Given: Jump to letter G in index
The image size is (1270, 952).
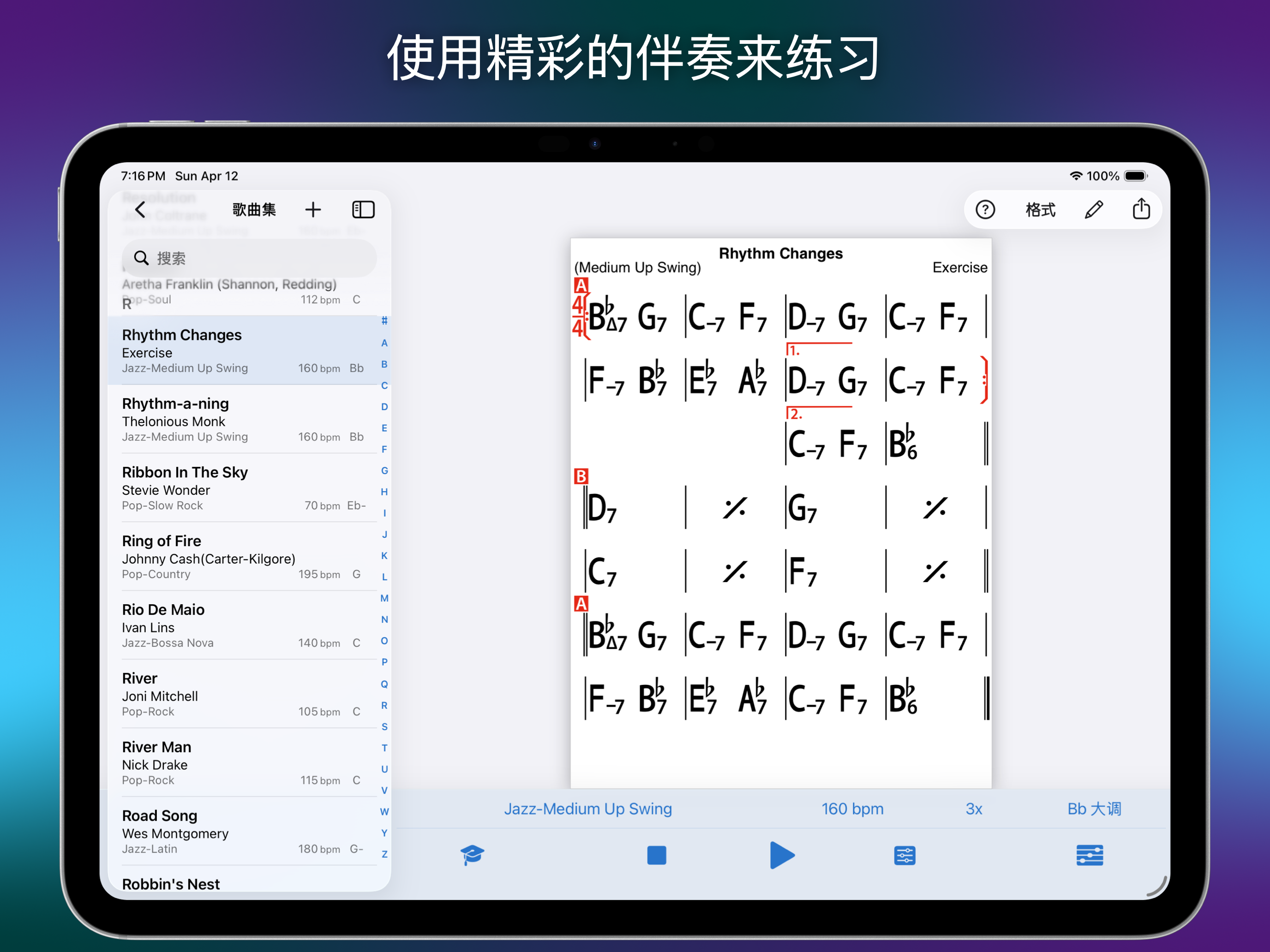Looking at the screenshot, I should (x=384, y=470).
